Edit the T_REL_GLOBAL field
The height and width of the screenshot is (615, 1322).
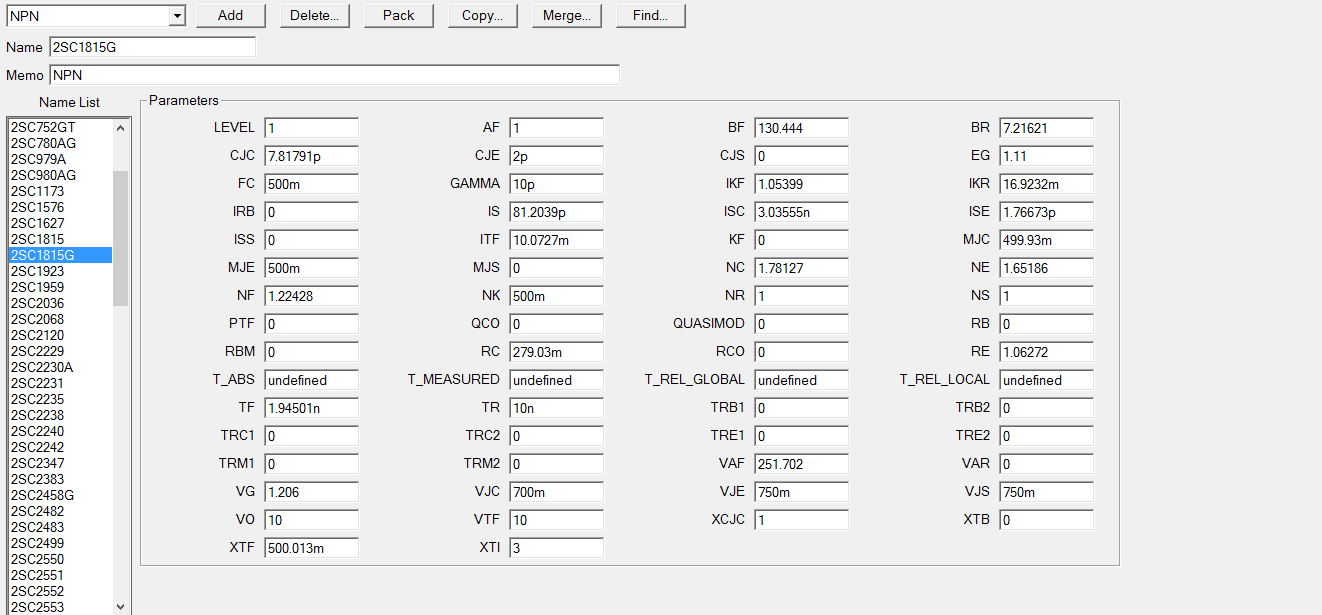(801, 380)
